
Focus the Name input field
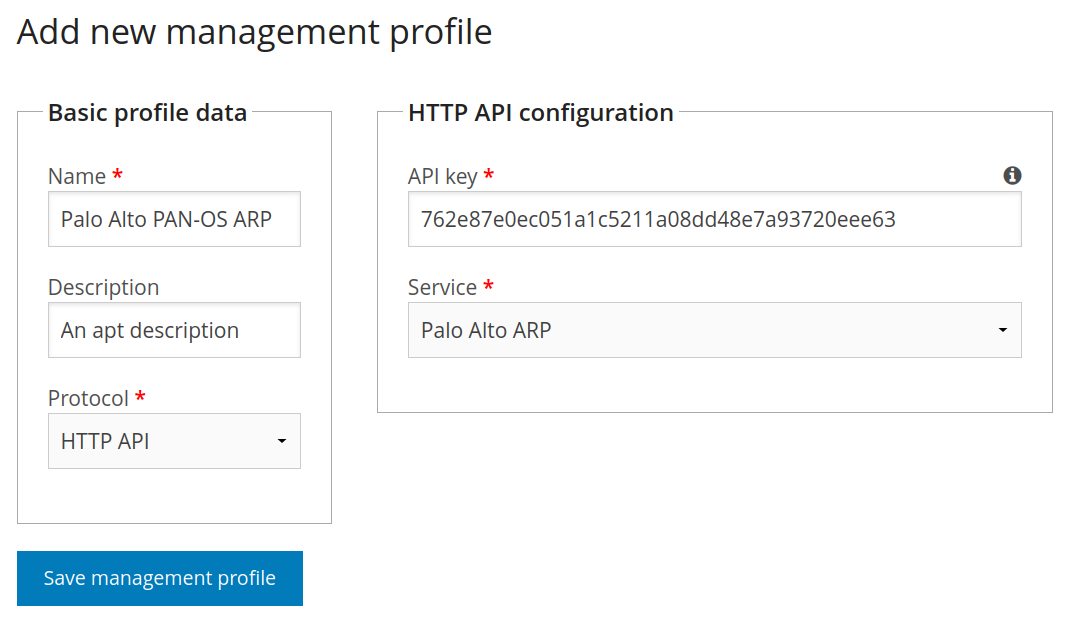174,219
